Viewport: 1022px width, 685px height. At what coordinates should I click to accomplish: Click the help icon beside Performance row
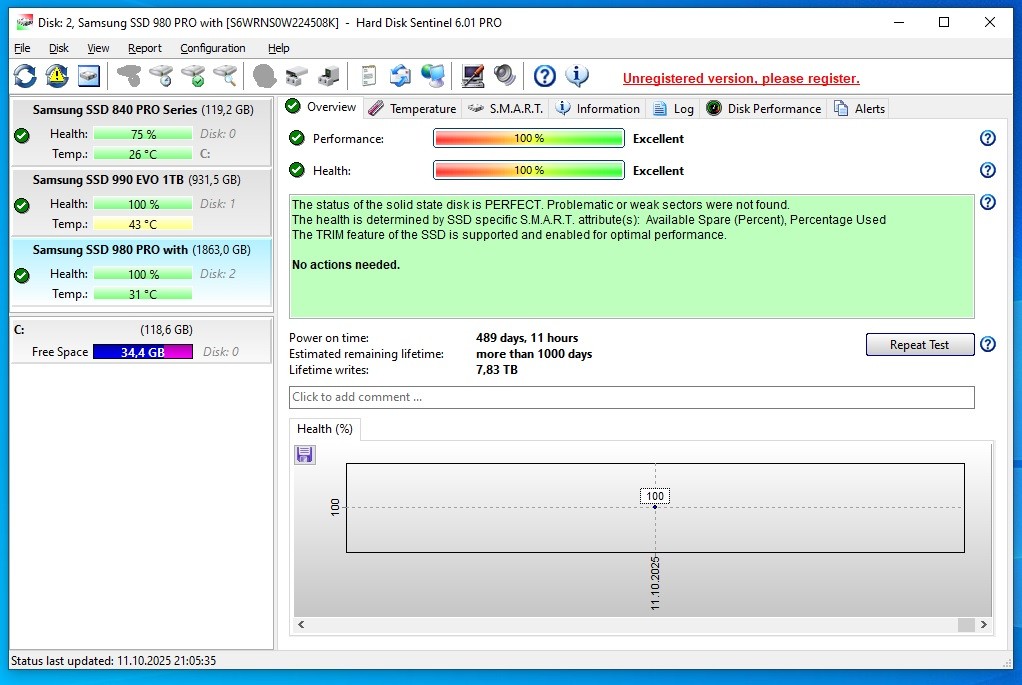pos(987,139)
